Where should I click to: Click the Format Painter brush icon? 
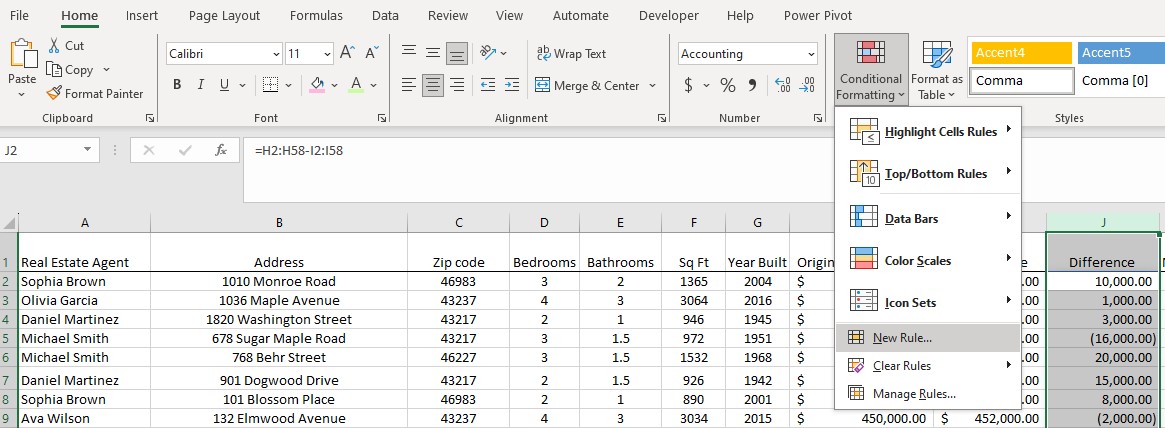click(x=54, y=94)
